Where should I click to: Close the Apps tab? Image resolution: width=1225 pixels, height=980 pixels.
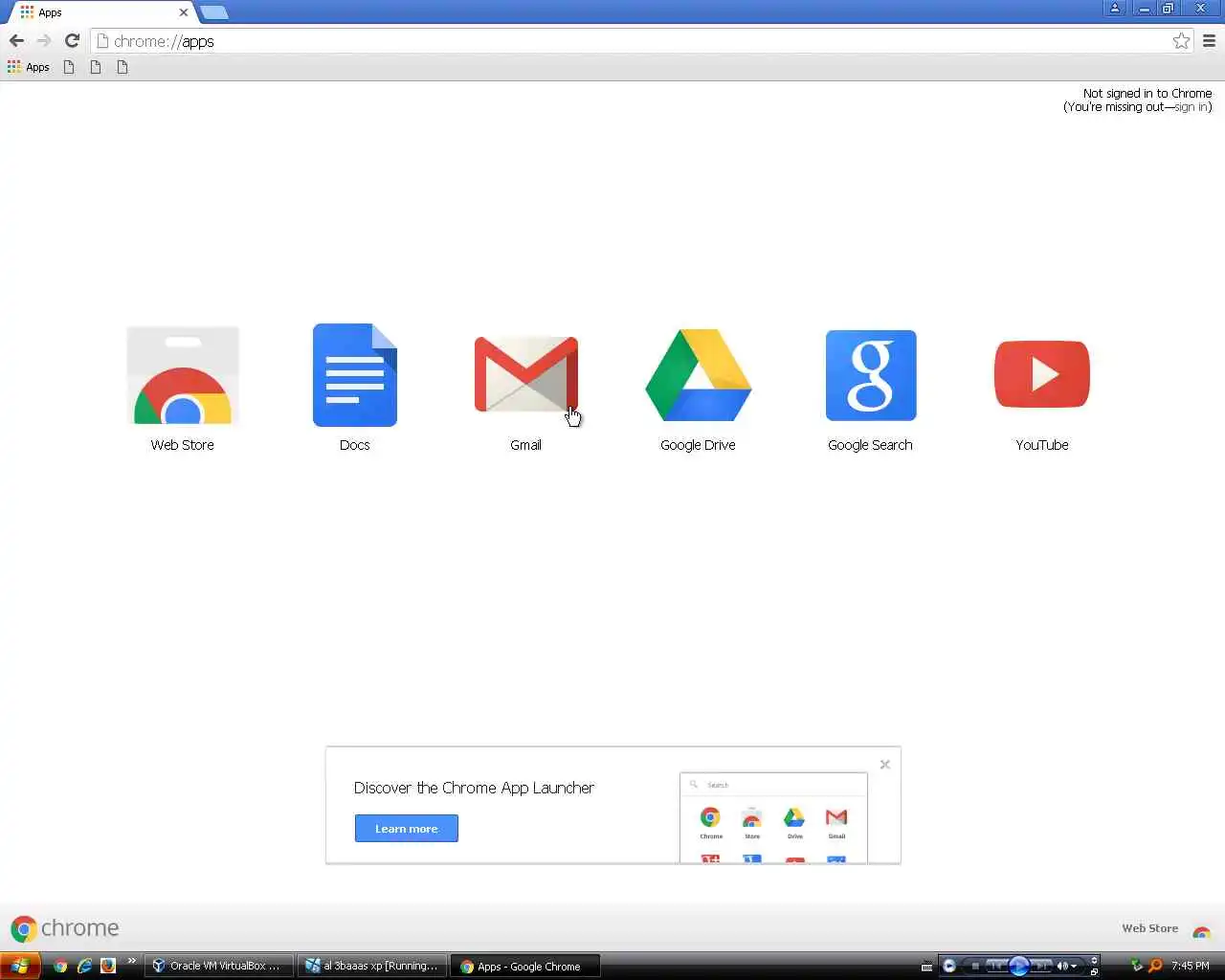(184, 12)
